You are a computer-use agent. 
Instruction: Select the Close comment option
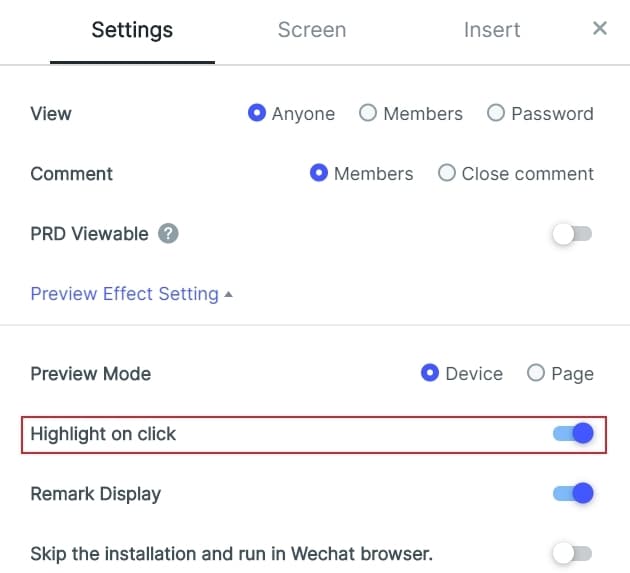(x=447, y=174)
